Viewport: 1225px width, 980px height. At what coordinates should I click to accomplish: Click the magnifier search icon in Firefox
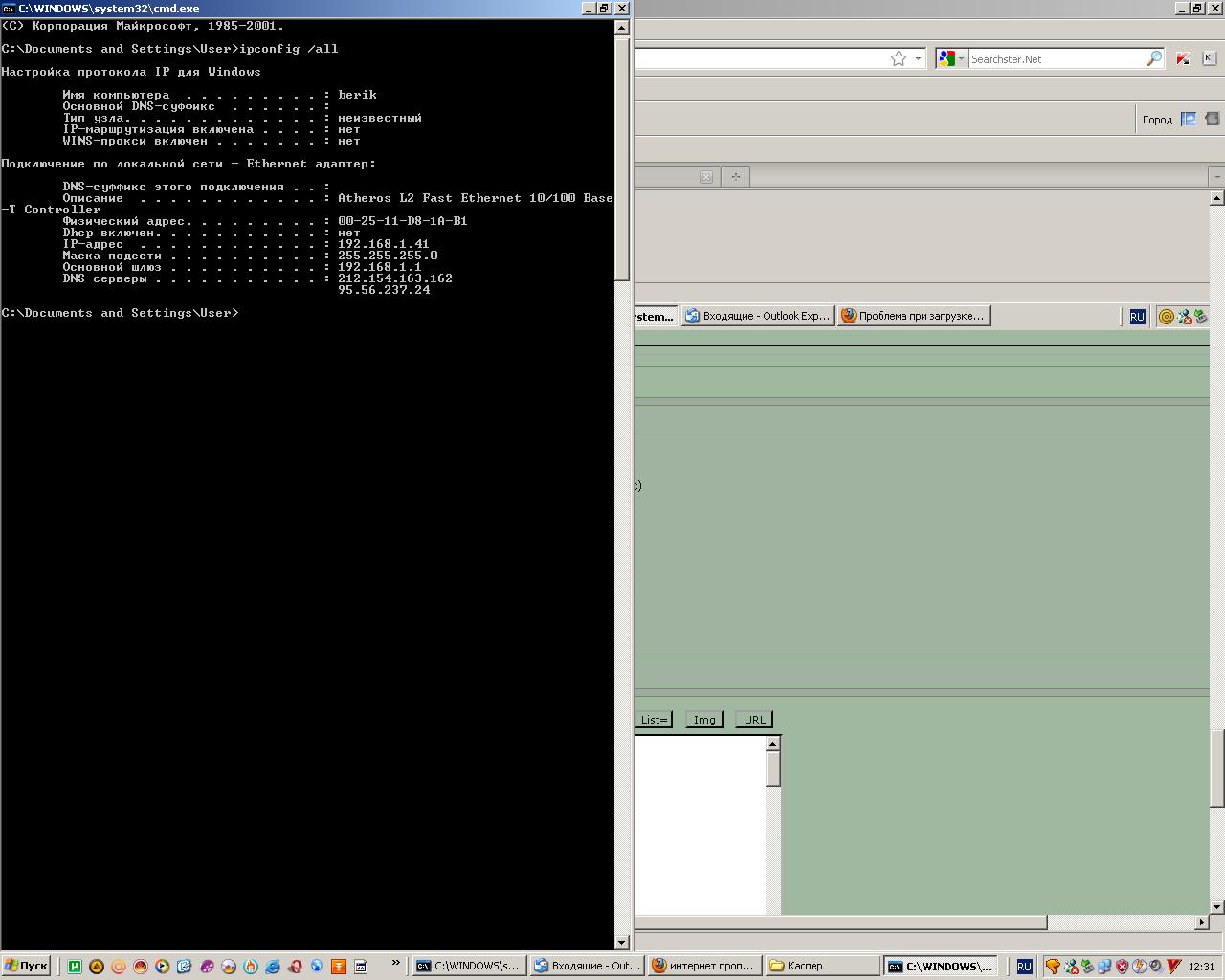point(1154,58)
